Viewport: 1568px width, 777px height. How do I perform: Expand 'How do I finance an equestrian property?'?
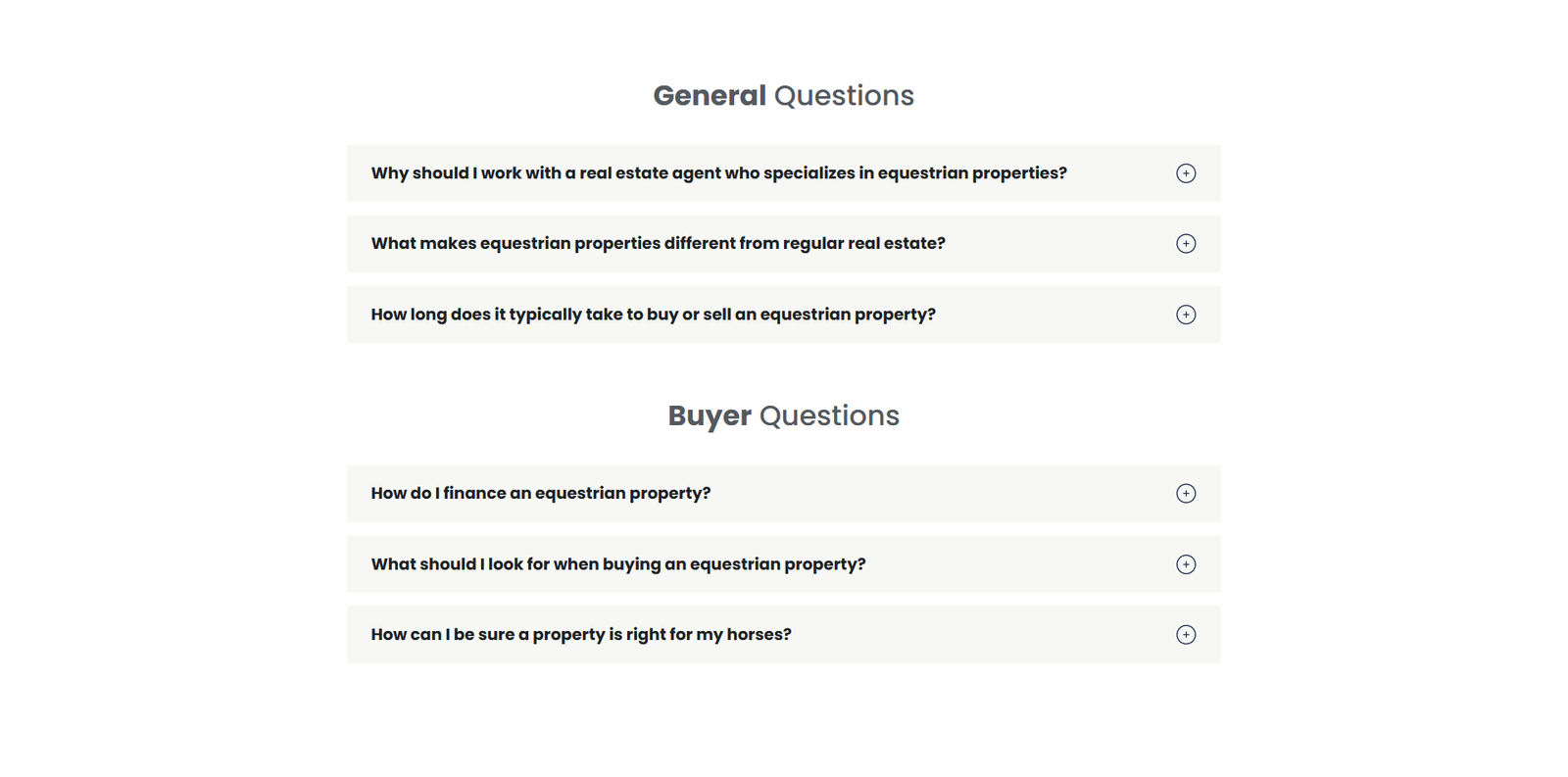tap(540, 494)
